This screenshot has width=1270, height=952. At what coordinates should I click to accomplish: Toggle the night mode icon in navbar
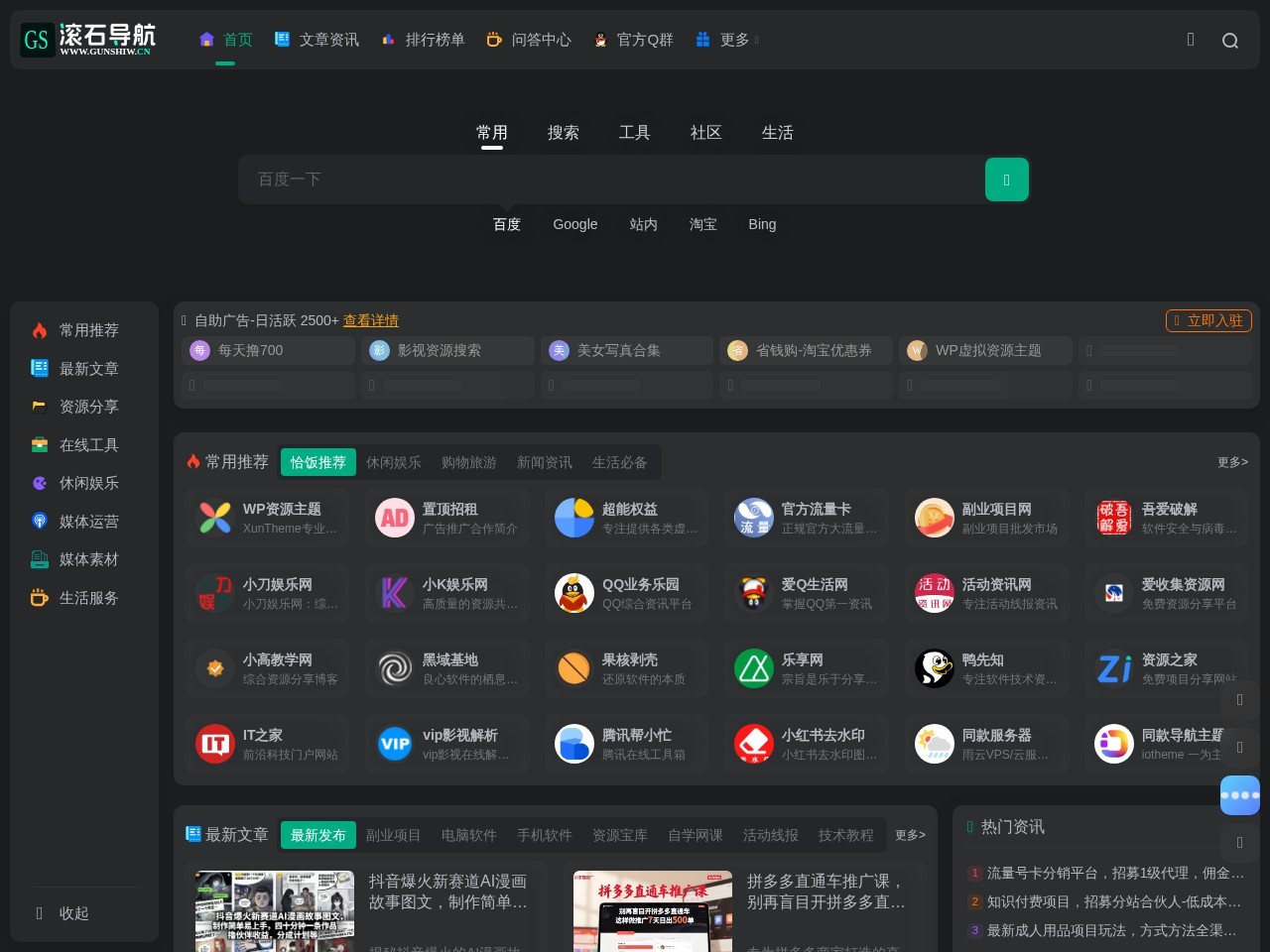pyautogui.click(x=1190, y=40)
